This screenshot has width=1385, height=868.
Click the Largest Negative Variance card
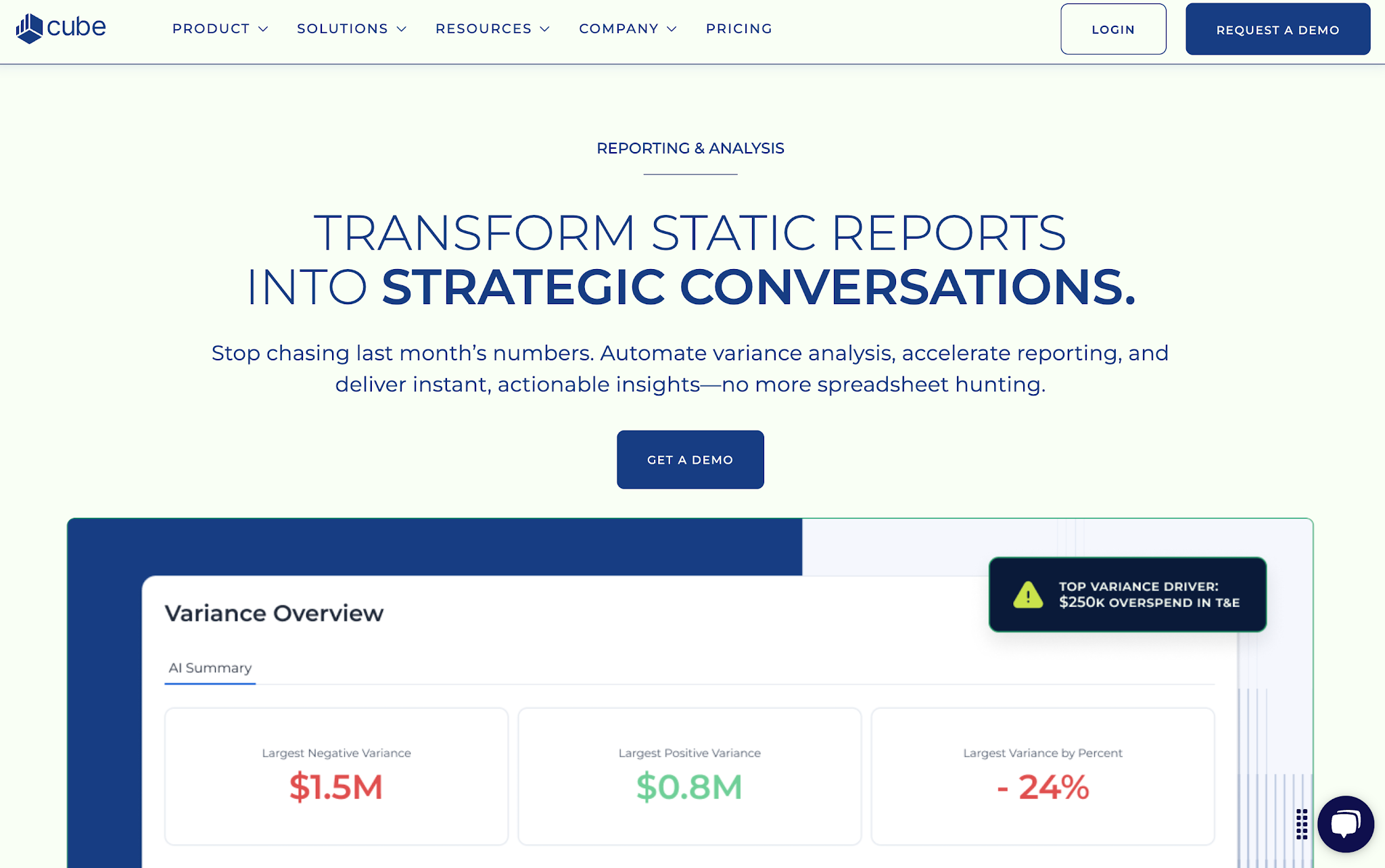(x=336, y=777)
